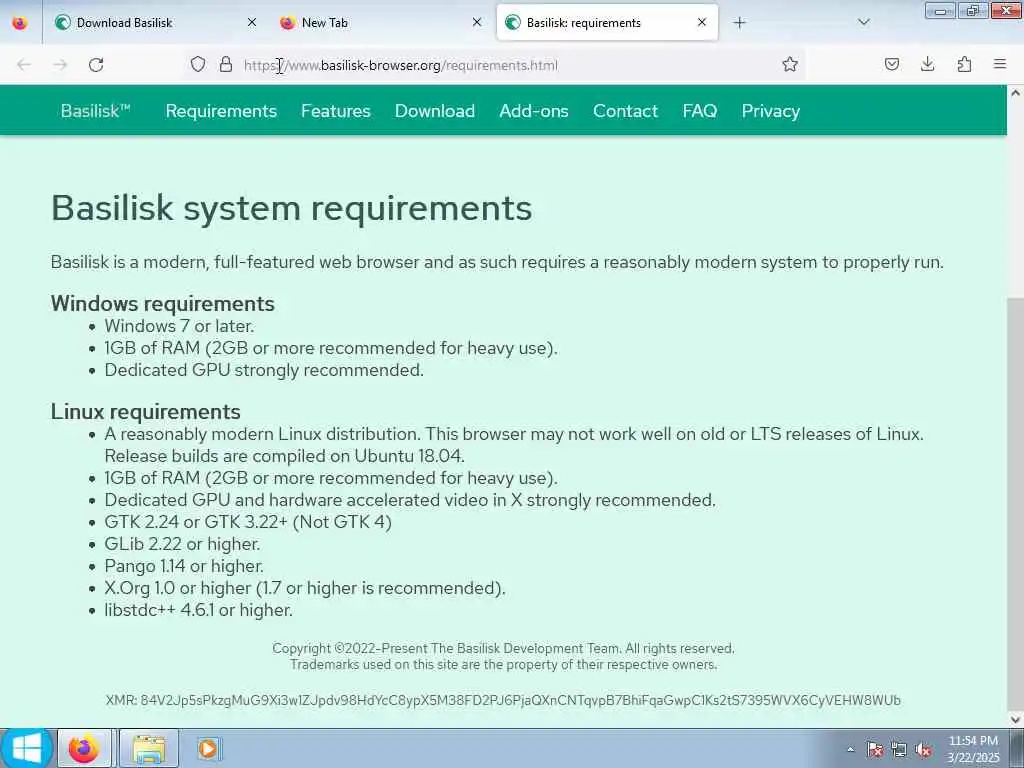This screenshot has width=1024, height=768.
Task: Close the Download Basilisk tab
Action: coord(251,22)
